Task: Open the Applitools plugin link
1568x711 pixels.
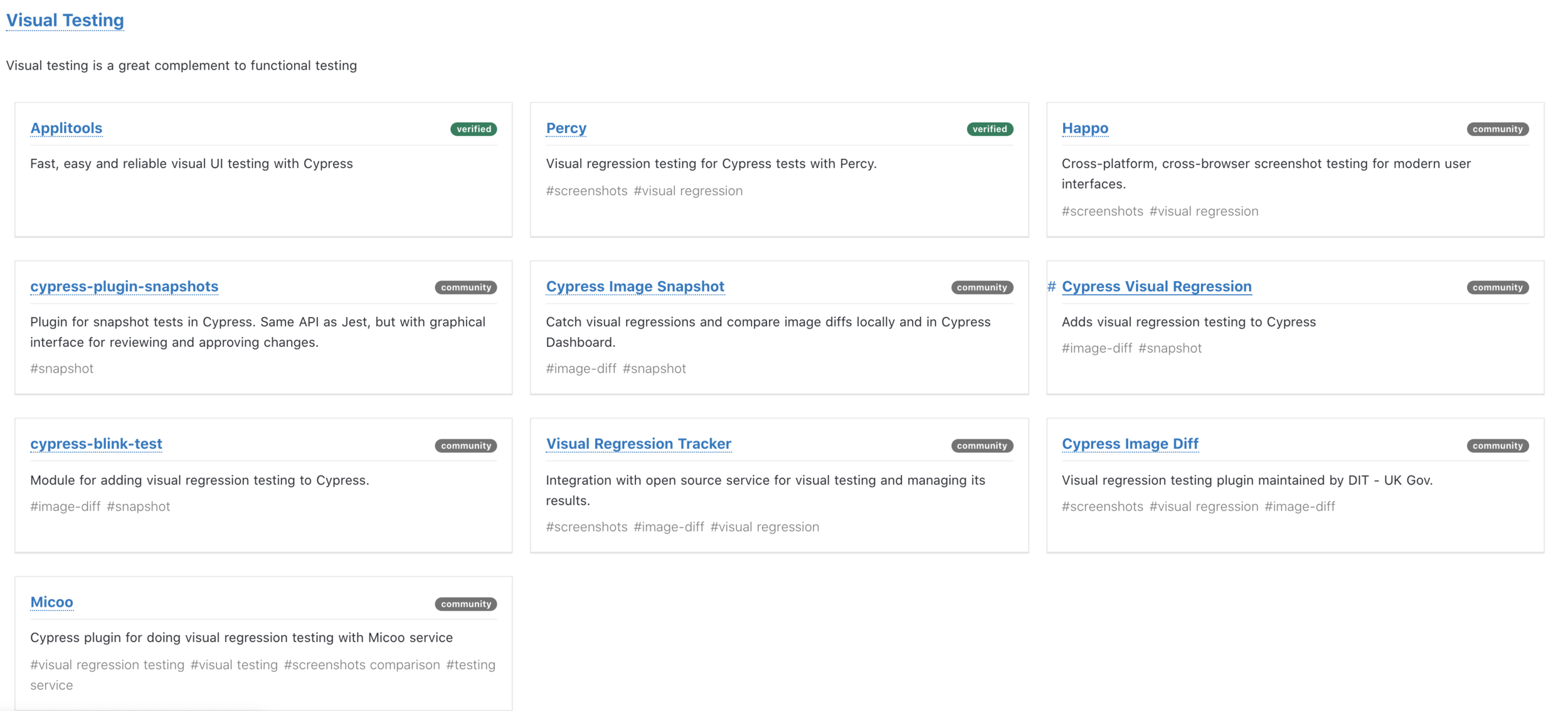Action: point(66,128)
